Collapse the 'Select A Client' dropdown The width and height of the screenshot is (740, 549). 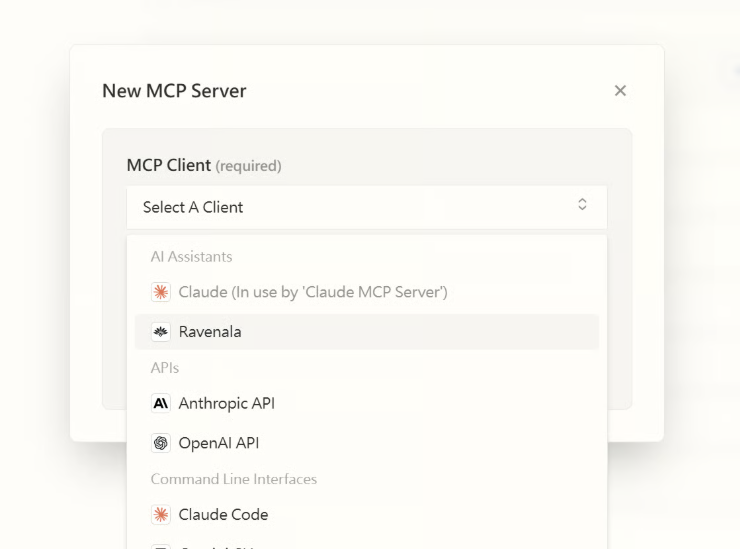tap(366, 207)
